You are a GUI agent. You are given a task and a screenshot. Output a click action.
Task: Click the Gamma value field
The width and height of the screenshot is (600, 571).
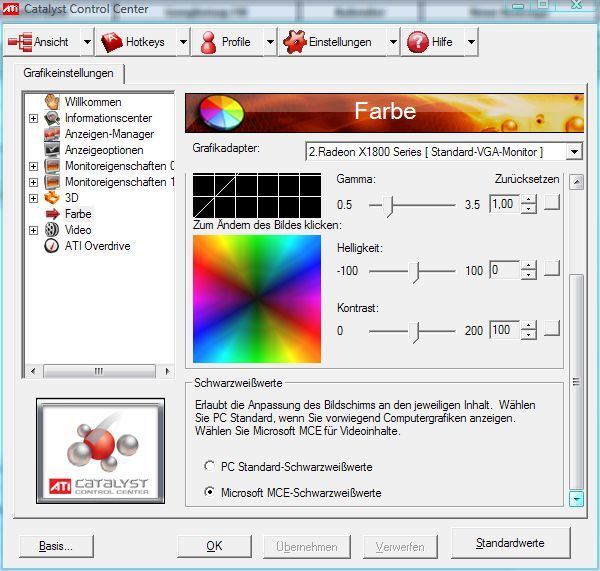pos(505,204)
